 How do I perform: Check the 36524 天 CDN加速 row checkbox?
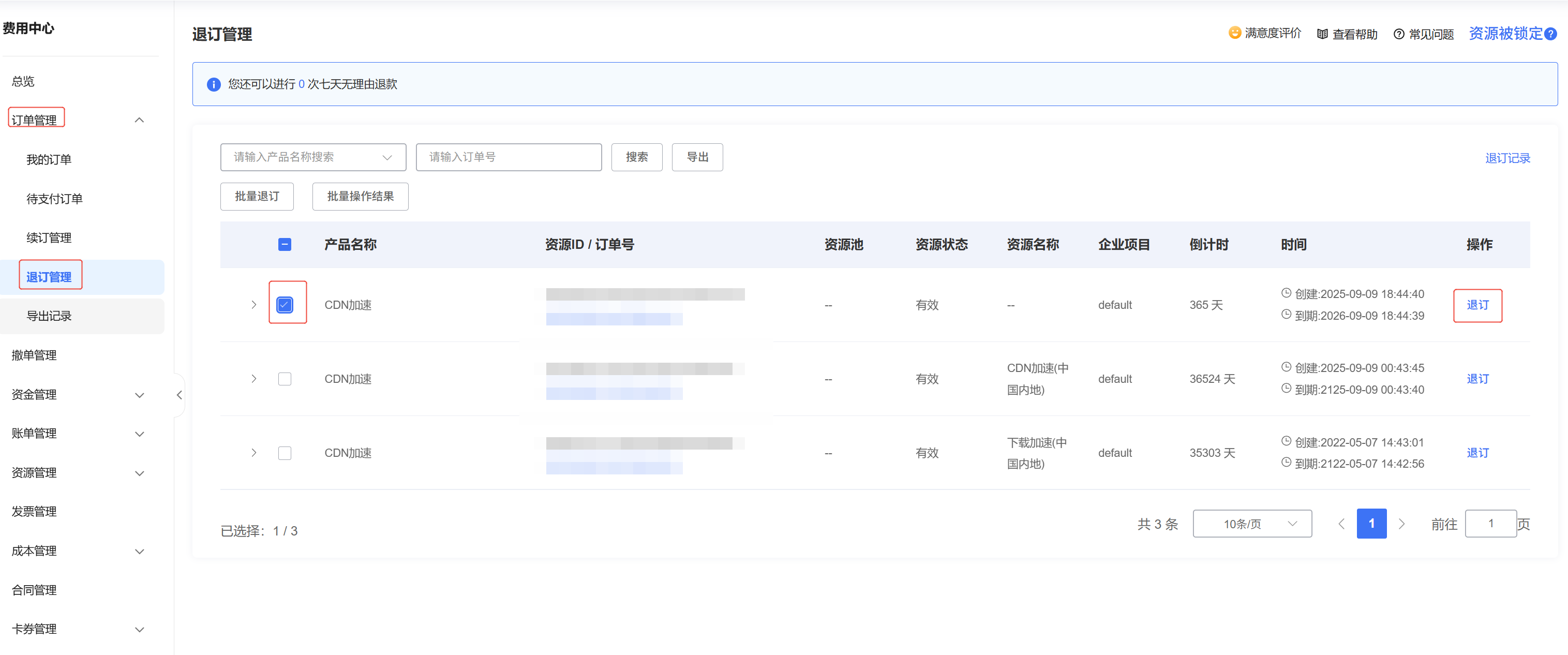(x=284, y=379)
